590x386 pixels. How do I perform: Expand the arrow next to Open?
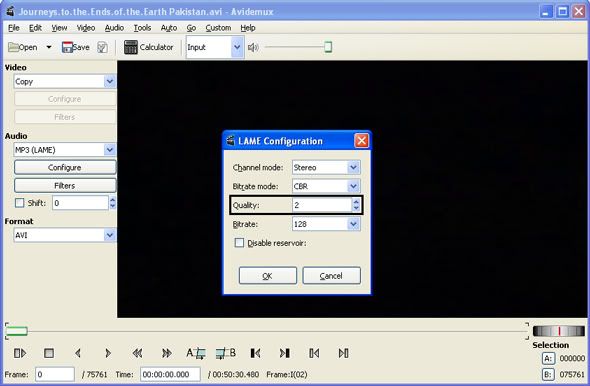tap(49, 47)
